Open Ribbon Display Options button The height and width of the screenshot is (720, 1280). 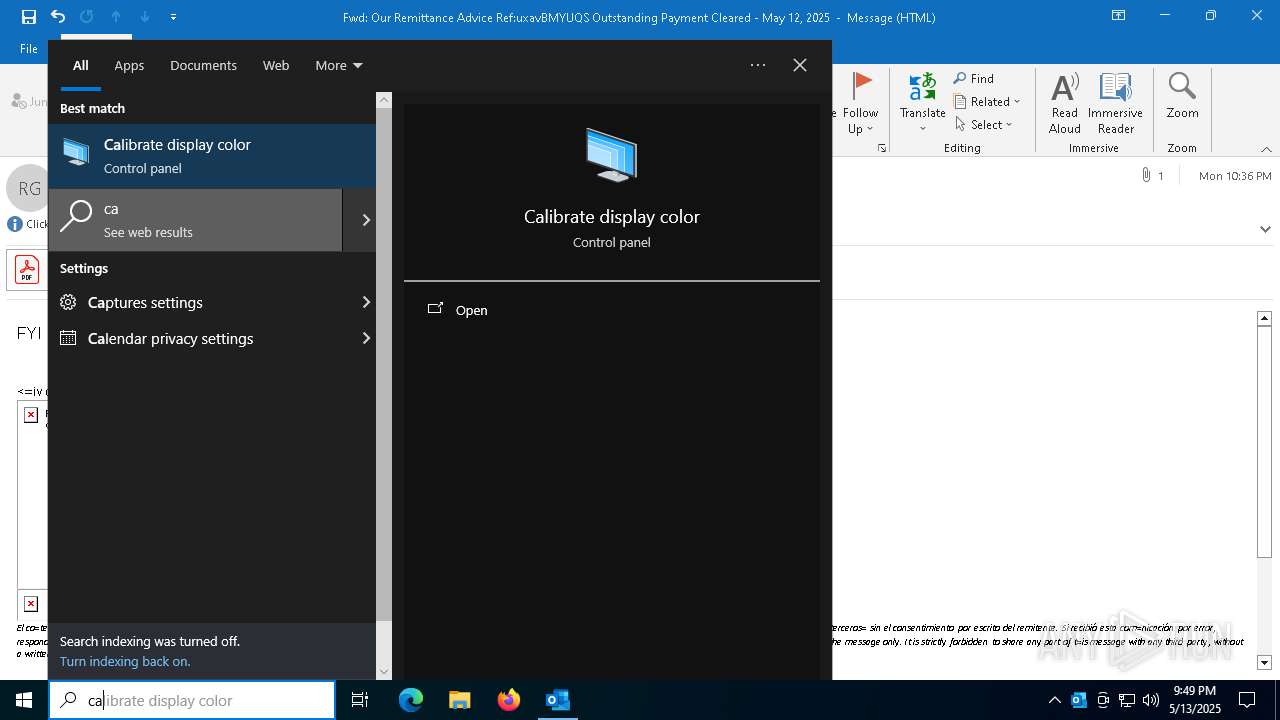[x=1118, y=16]
